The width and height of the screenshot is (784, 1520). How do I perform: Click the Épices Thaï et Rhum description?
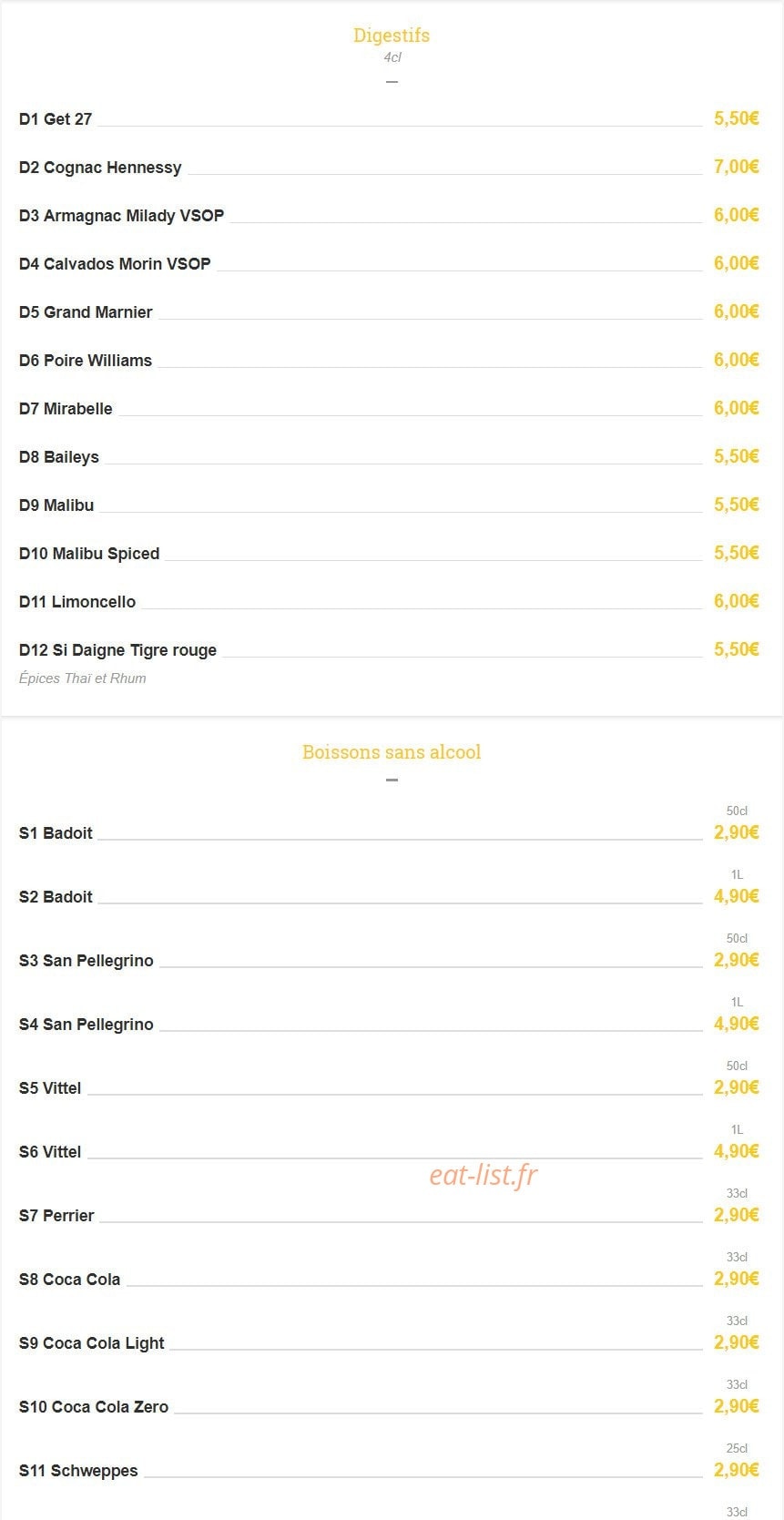pyautogui.click(x=83, y=678)
